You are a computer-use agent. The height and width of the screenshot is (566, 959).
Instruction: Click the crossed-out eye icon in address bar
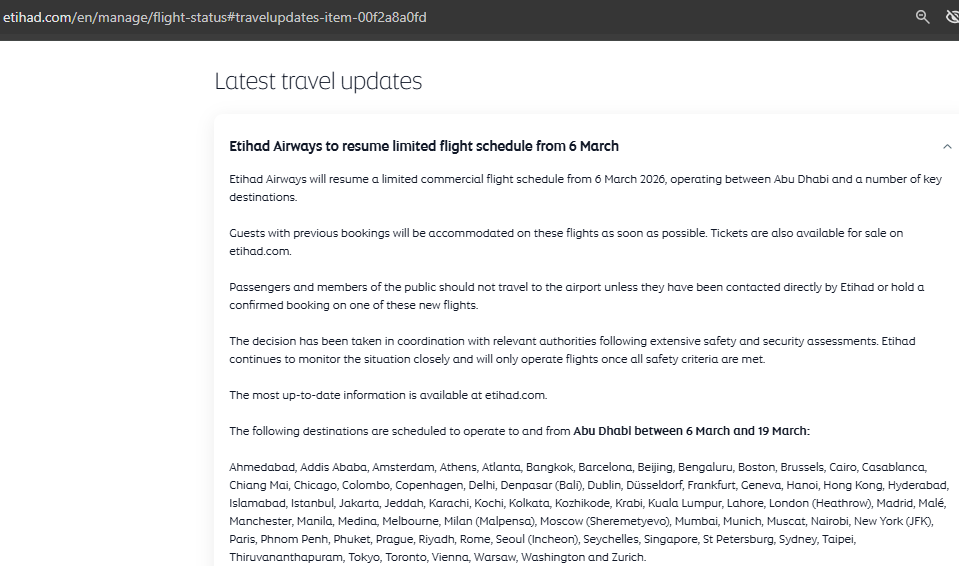point(951,17)
